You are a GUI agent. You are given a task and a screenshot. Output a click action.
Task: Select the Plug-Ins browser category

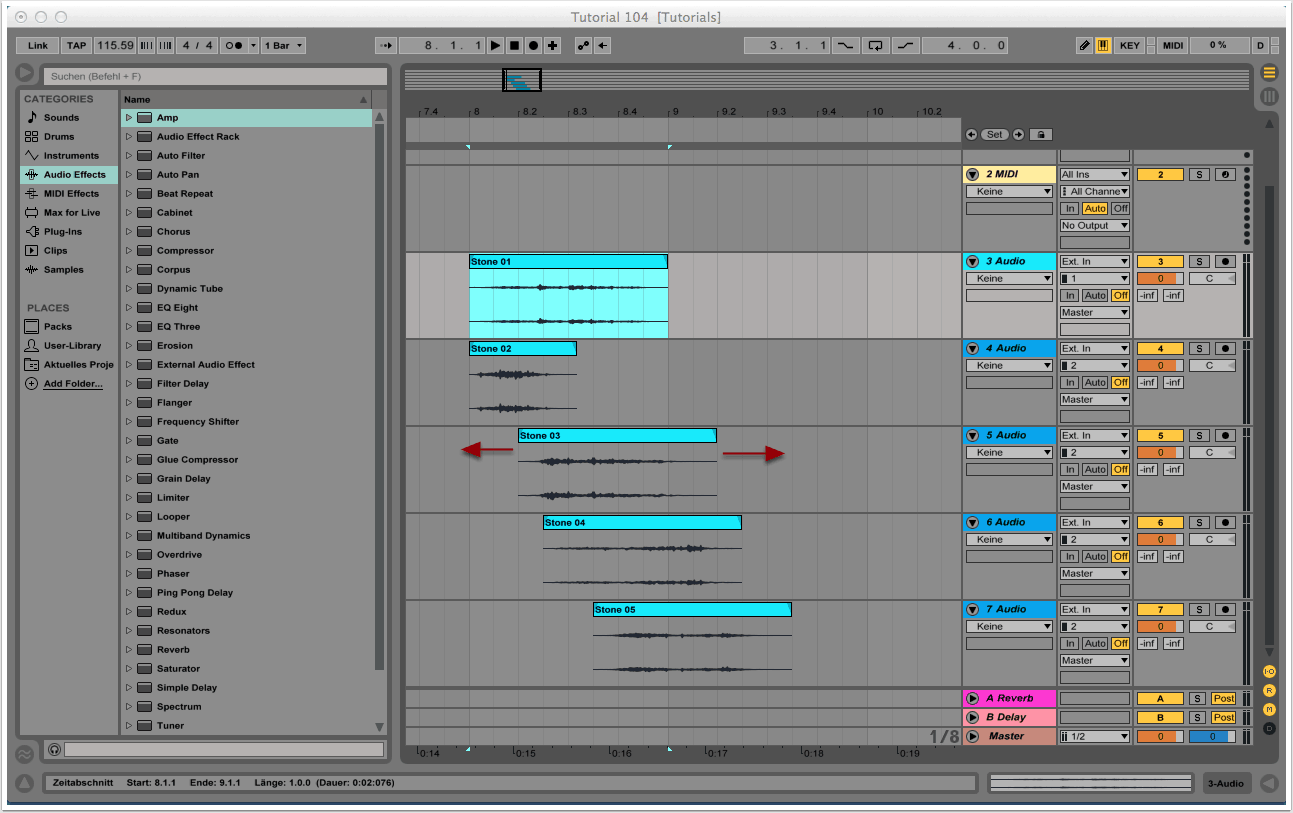(x=62, y=232)
